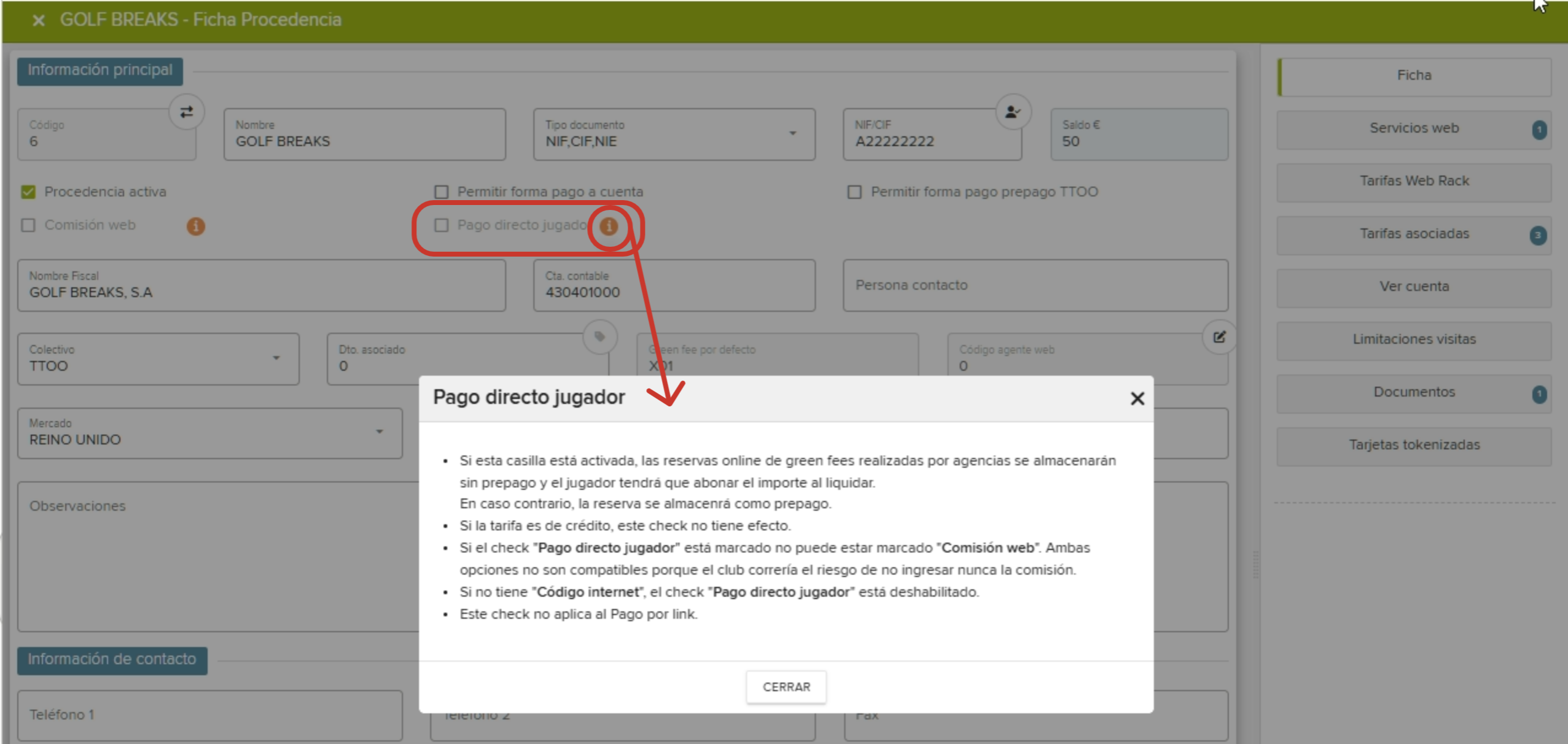Click the Tarifas asociadas count badge
Viewport: 1568px width, 744px height.
coord(1537,235)
